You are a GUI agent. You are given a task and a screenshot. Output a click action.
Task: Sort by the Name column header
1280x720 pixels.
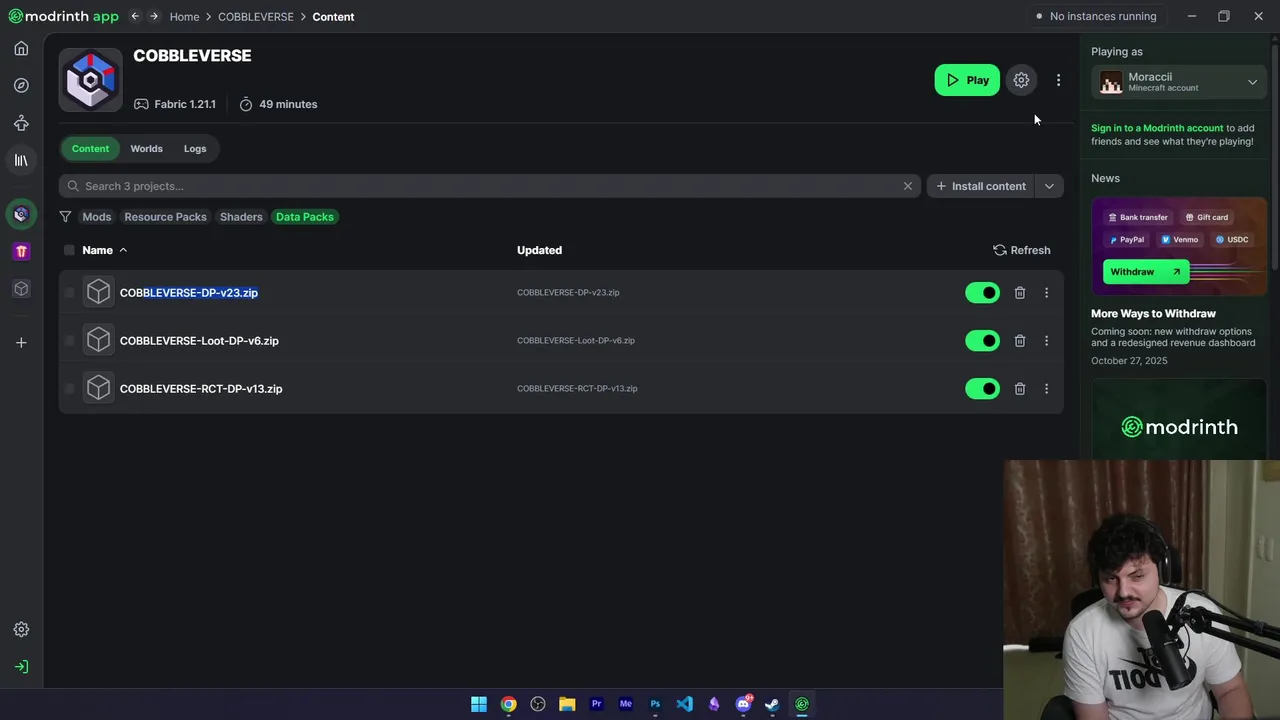tap(104, 250)
